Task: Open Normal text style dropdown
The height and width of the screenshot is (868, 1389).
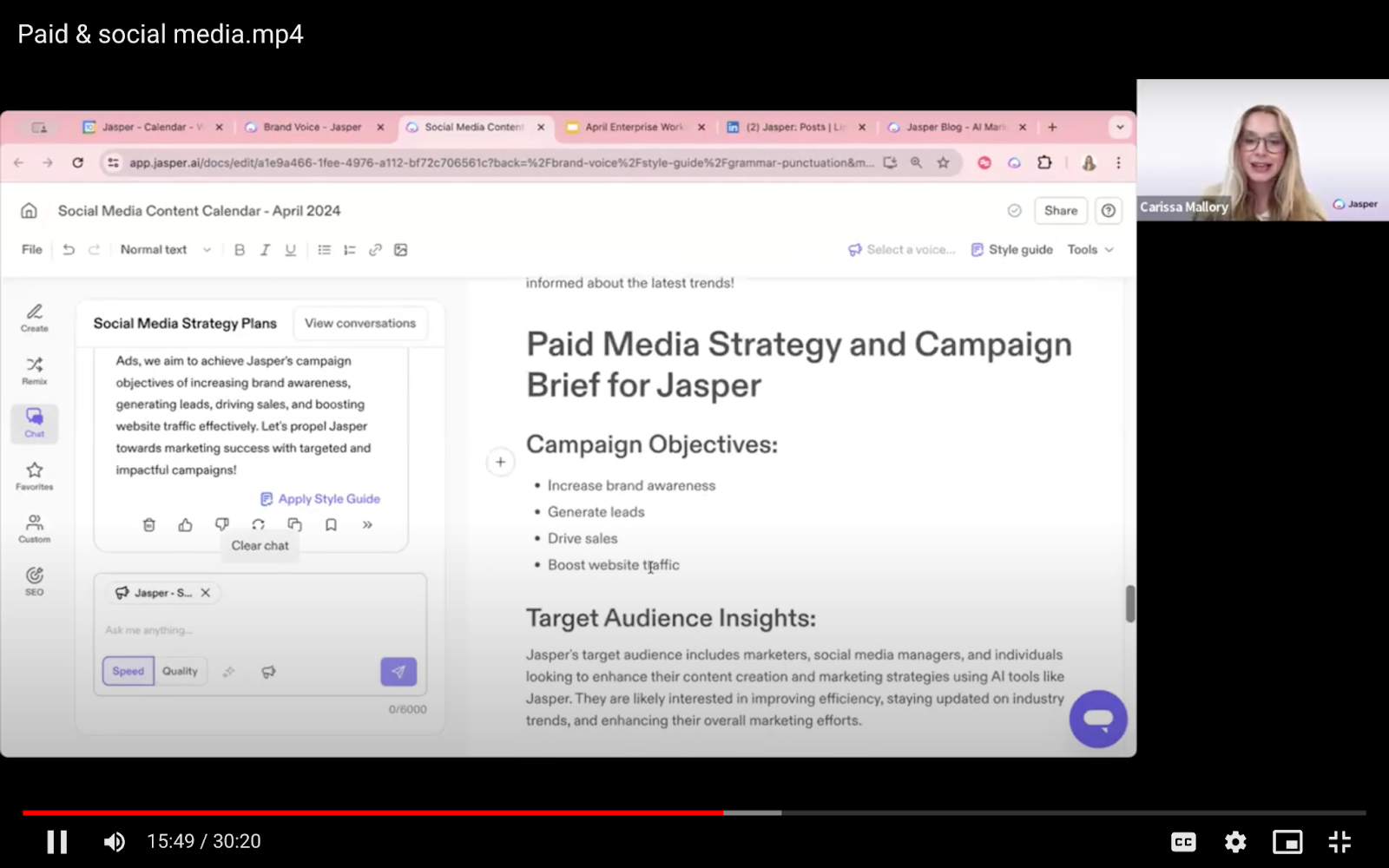Action: pyautogui.click(x=165, y=250)
